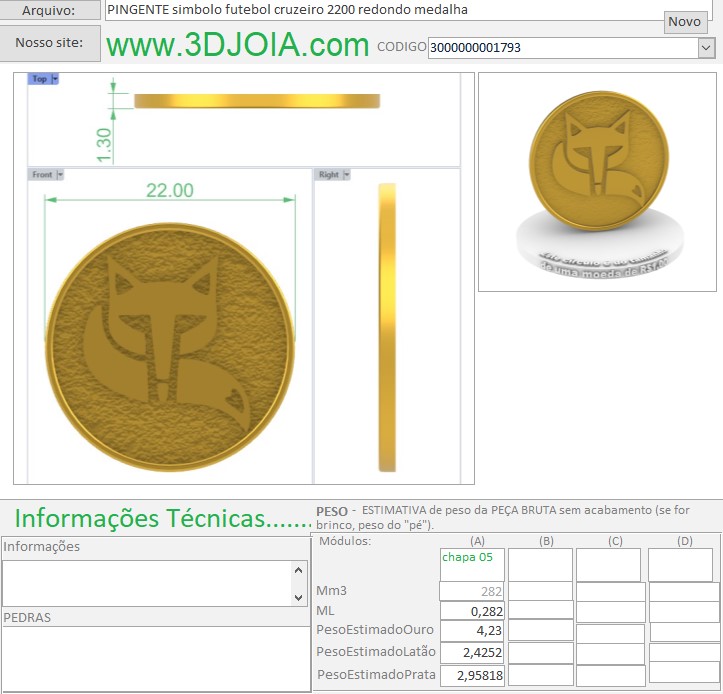Click the PESO estimate description text
Viewport: 723px width, 694px height.
pyautogui.click(x=503, y=517)
